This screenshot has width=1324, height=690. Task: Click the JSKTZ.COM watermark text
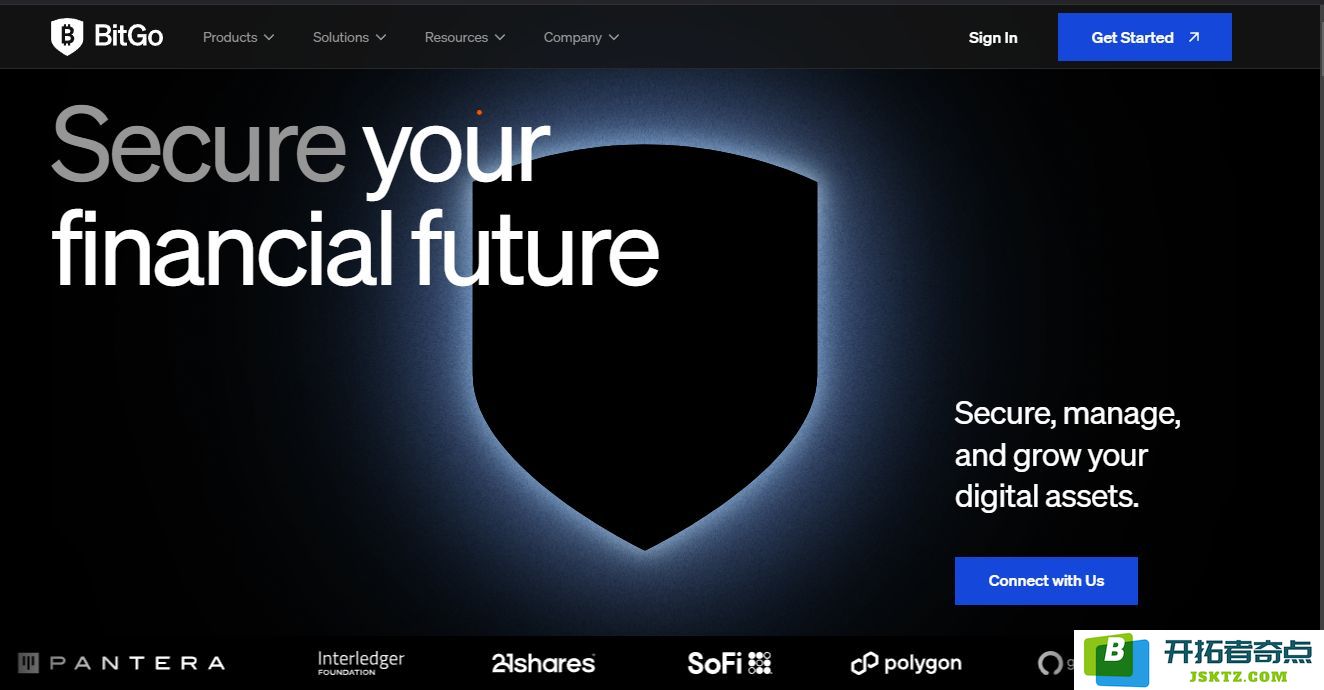pyautogui.click(x=1237, y=676)
